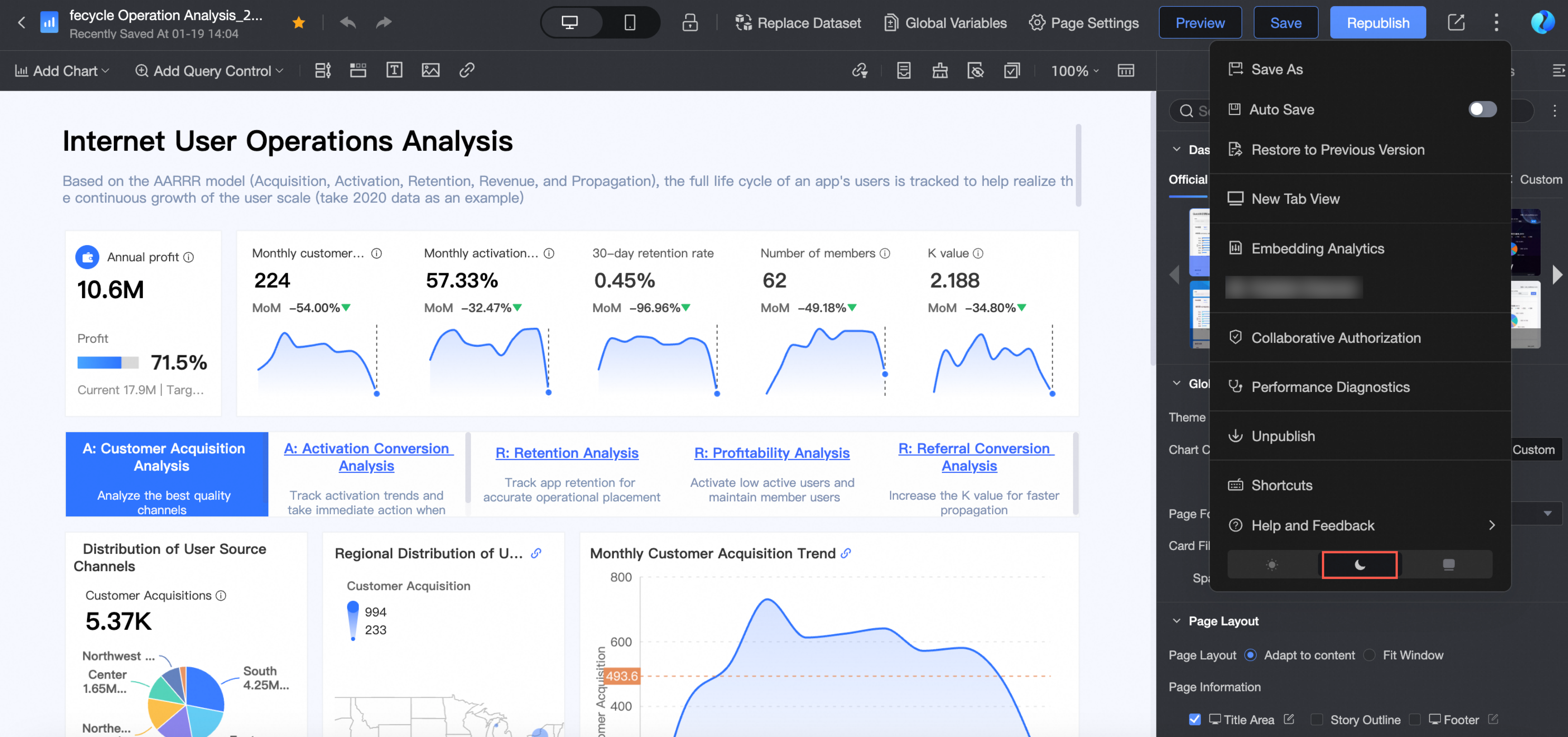Viewport: 1568px width, 737px height.
Task: Switch to dark theme moon icon
Action: pos(1360,565)
